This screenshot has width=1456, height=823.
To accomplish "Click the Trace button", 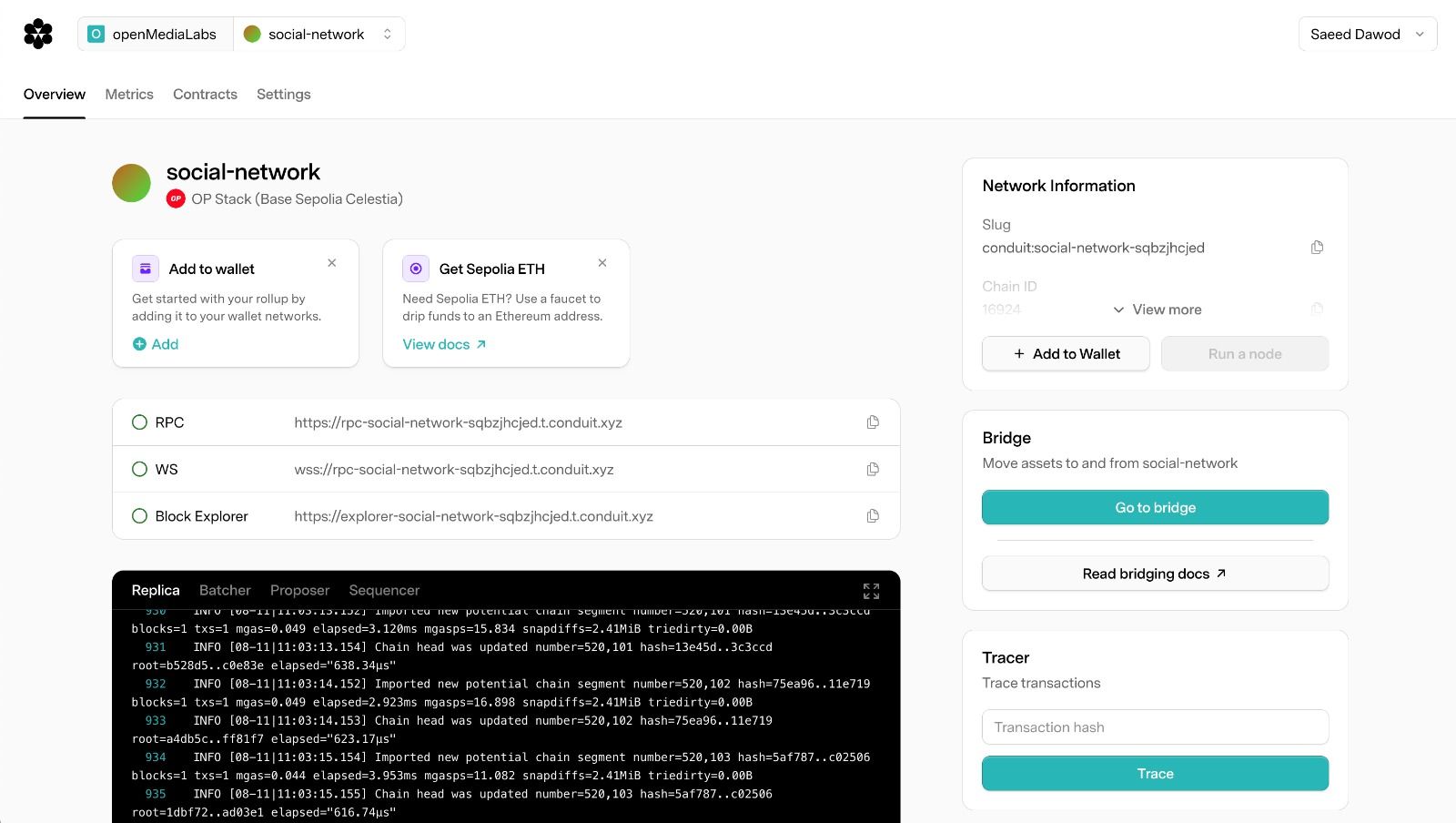I will tap(1155, 773).
